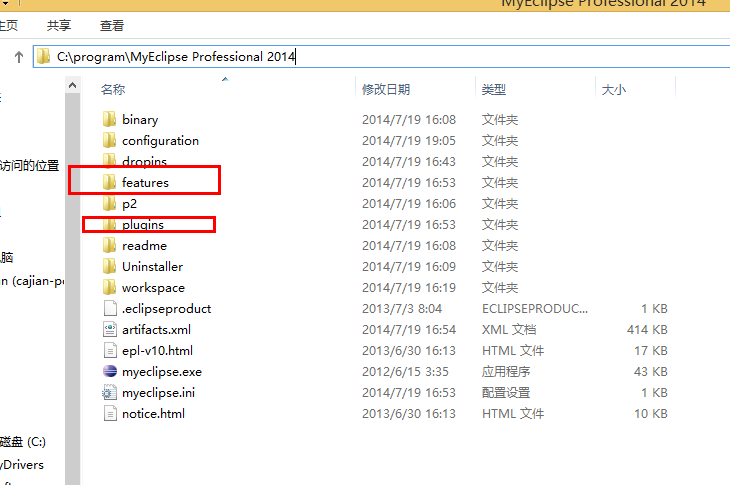This screenshot has width=730, height=485.
Task: Sort files by the 大小 column header
Action: 614,89
